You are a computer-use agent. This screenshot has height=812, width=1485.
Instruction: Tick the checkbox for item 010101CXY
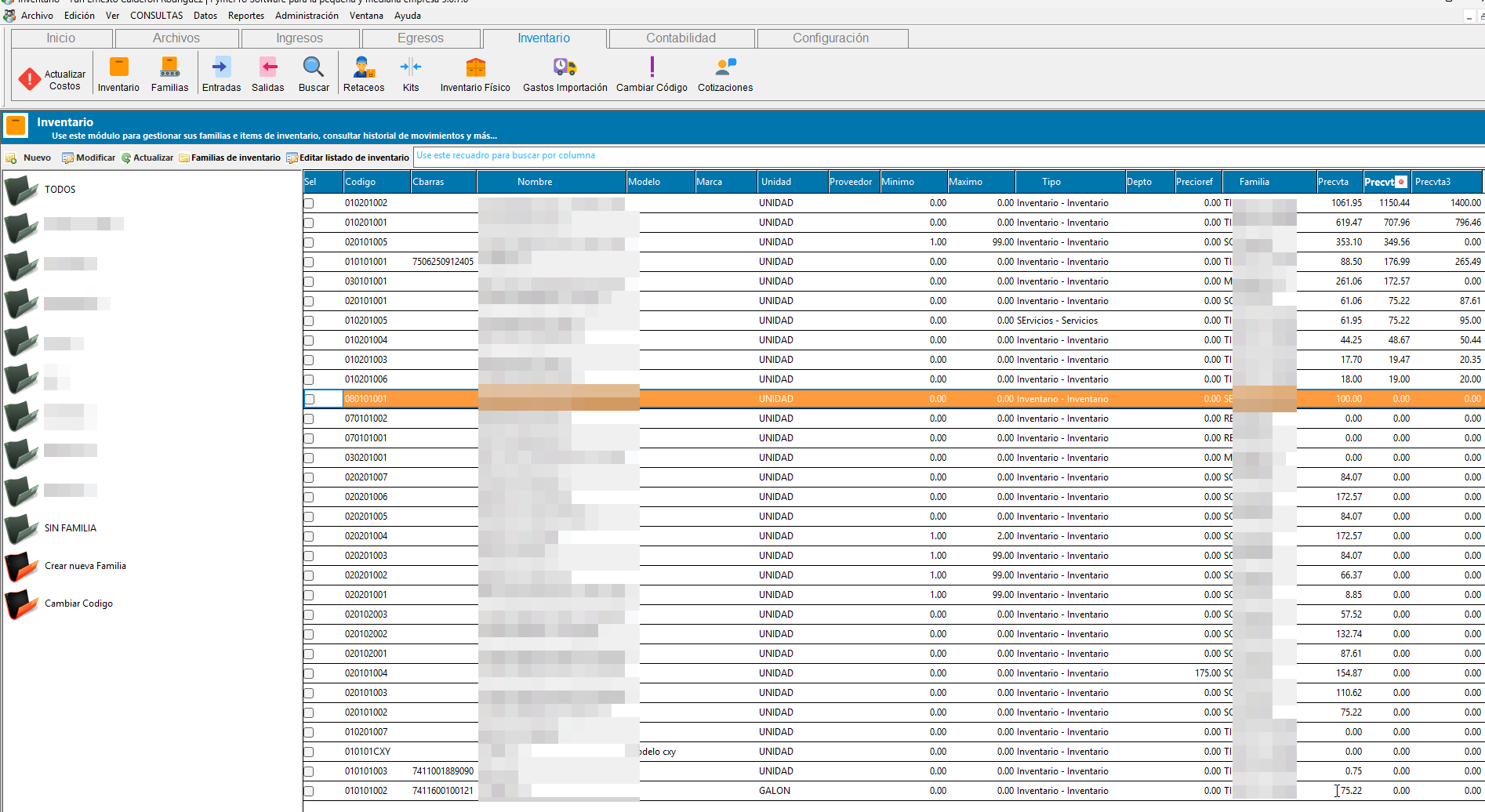pyautogui.click(x=309, y=752)
